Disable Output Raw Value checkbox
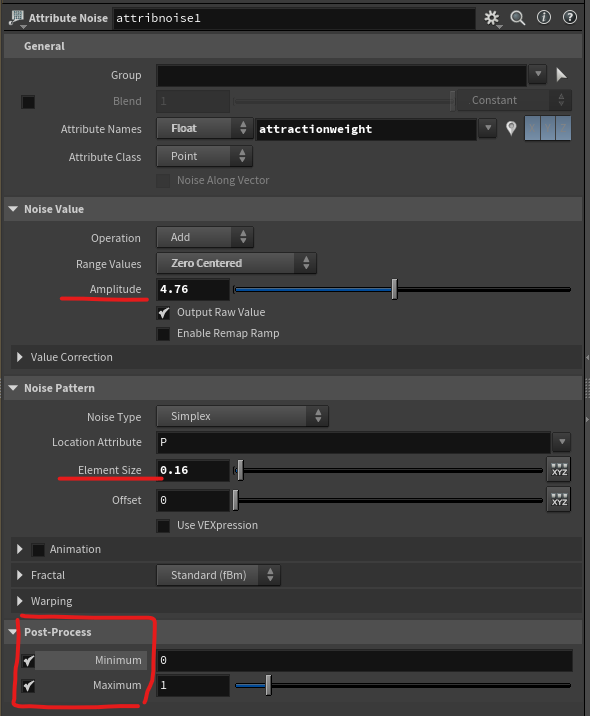 tap(163, 313)
